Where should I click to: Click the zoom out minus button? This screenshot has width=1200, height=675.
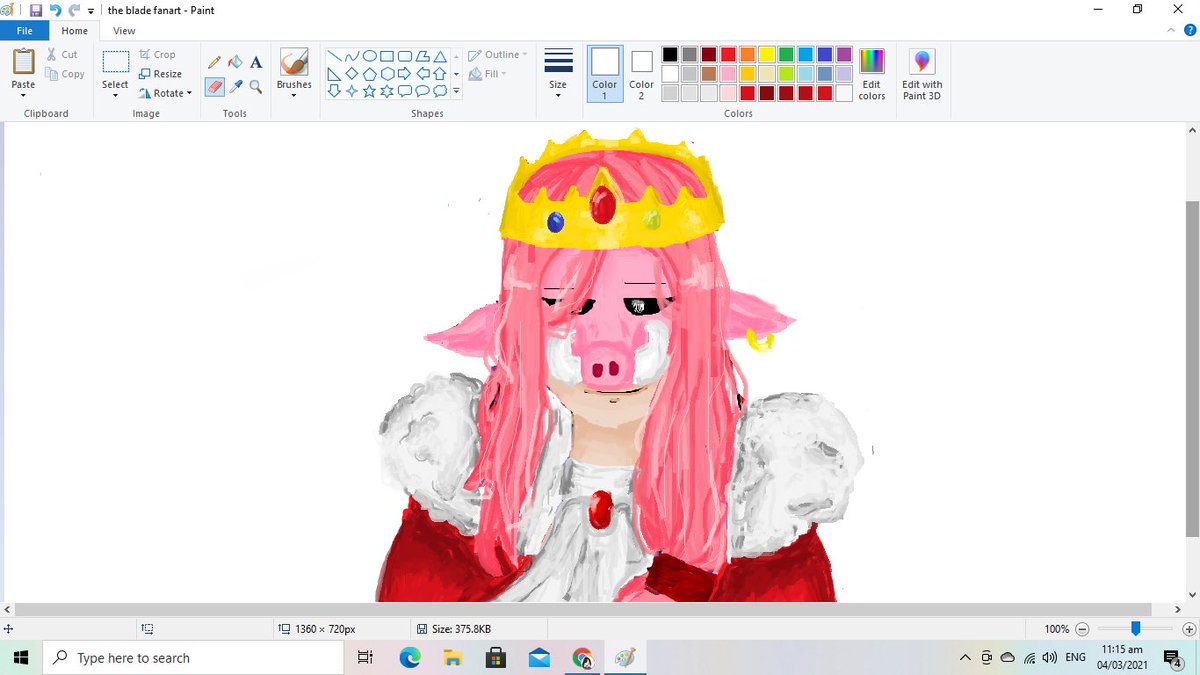[1083, 629]
